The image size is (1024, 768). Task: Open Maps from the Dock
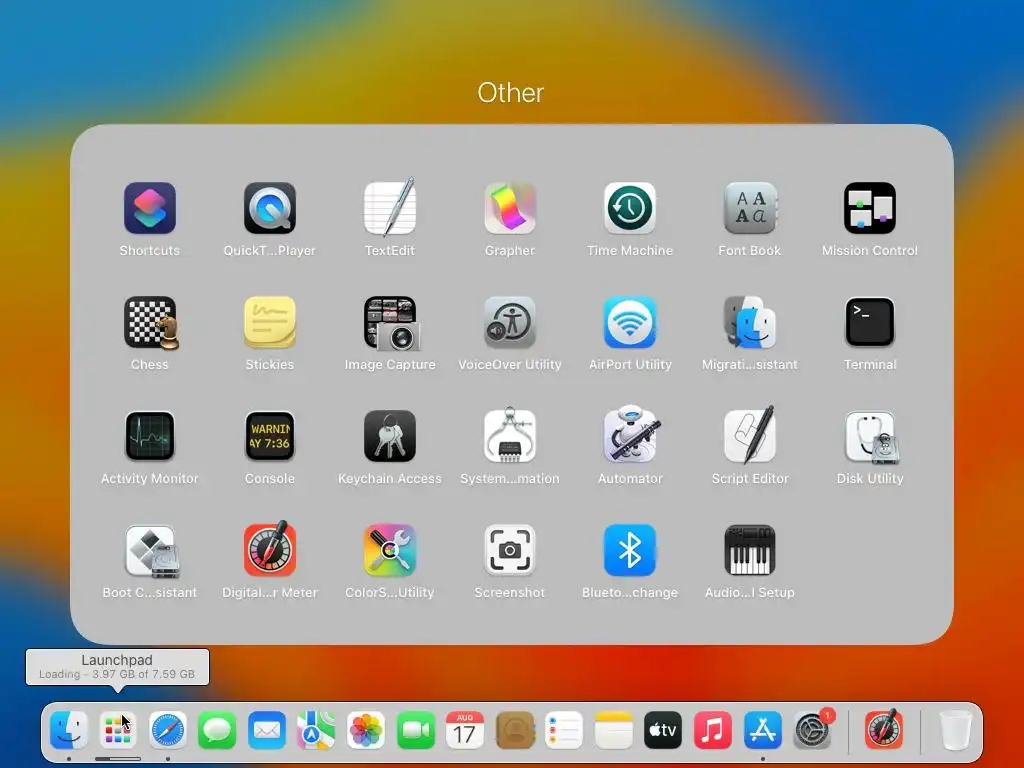[x=317, y=730]
